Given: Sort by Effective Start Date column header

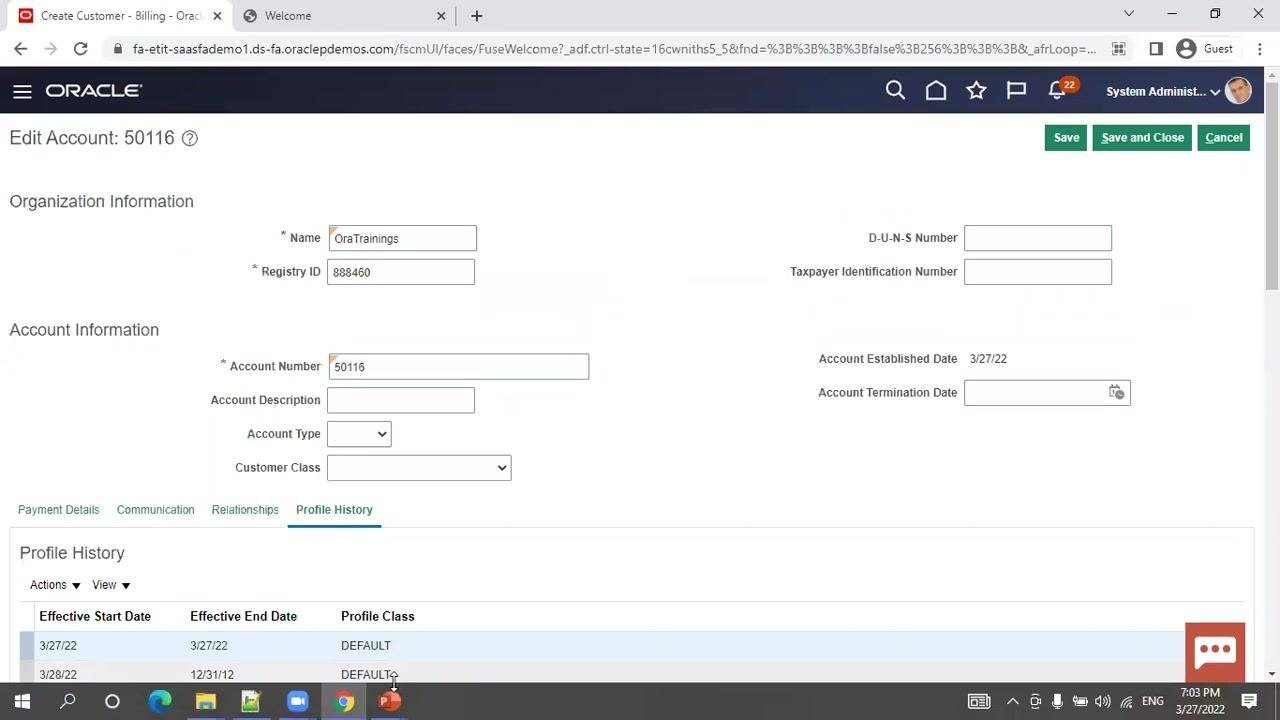Looking at the screenshot, I should point(95,616).
